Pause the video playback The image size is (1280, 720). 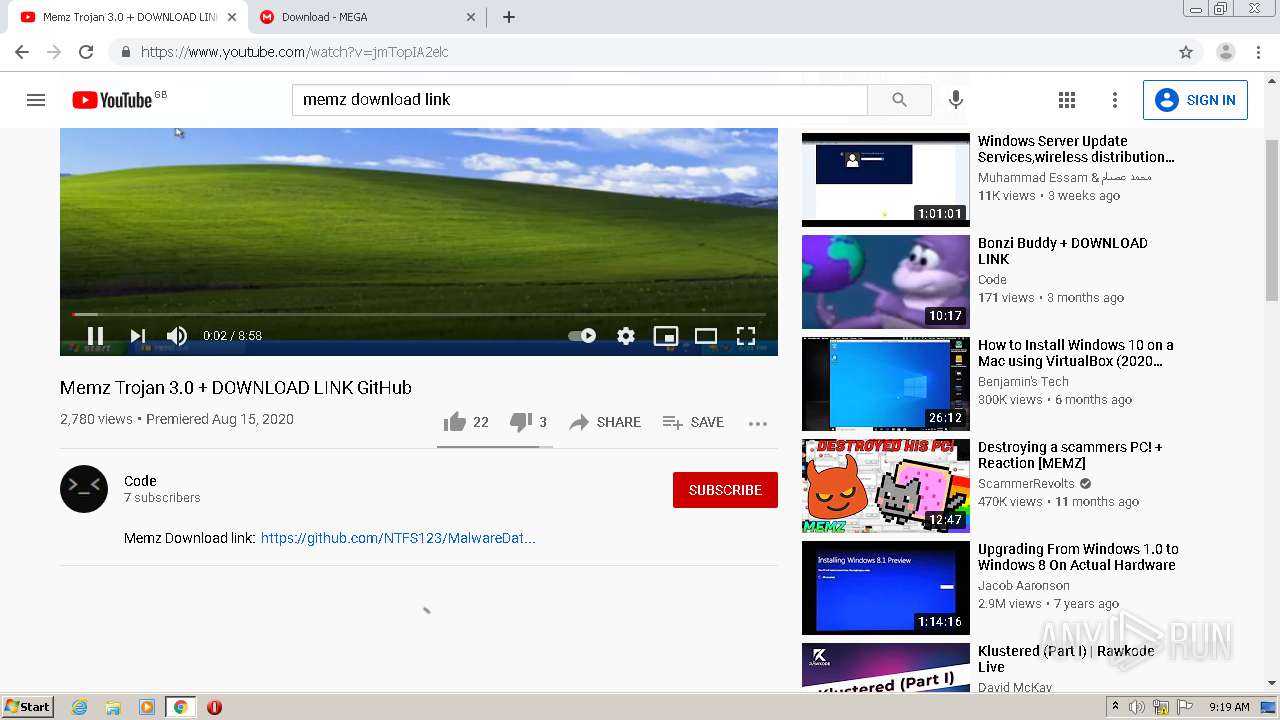coord(95,336)
